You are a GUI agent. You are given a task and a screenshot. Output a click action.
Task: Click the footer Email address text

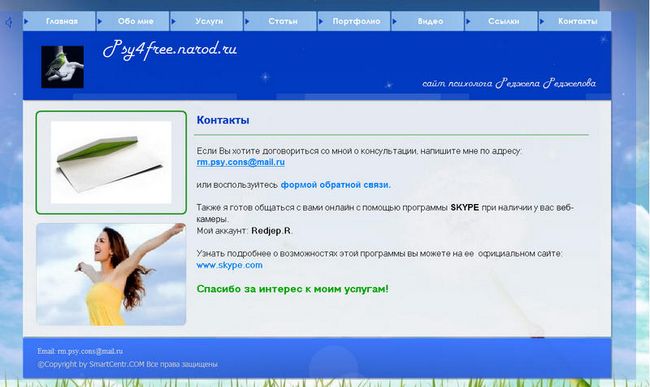click(x=80, y=351)
